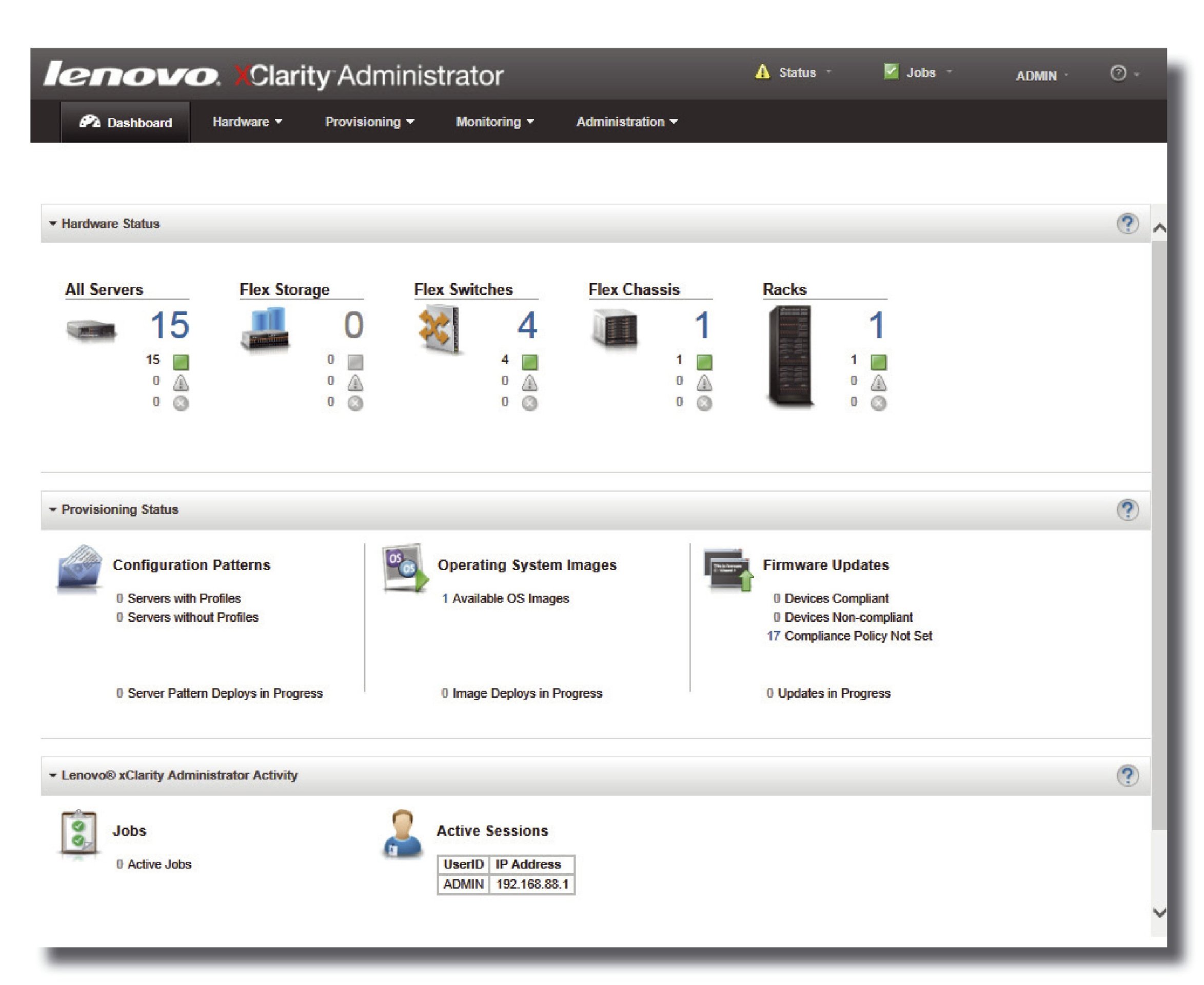Viewport: 1204px width, 985px height.
Task: Open the Operating System Images icon
Action: click(x=405, y=568)
